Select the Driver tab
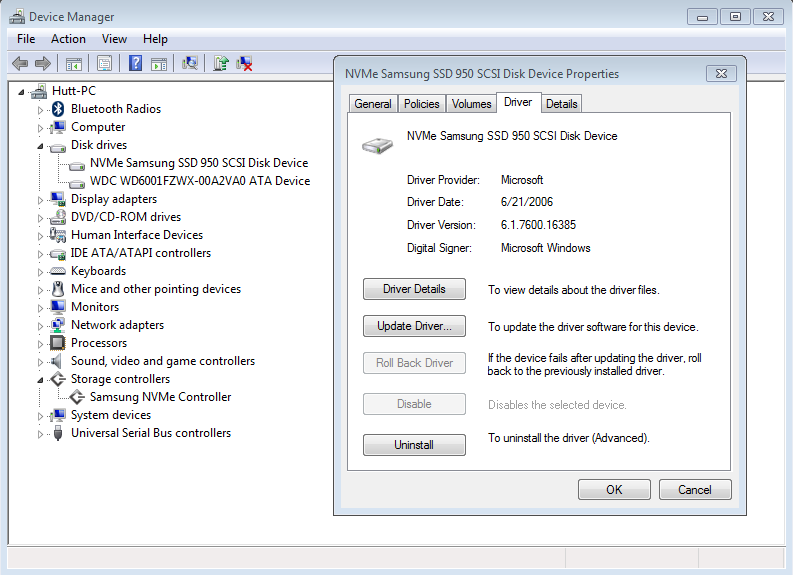Screen dimensions: 793x575 [x=518, y=102]
